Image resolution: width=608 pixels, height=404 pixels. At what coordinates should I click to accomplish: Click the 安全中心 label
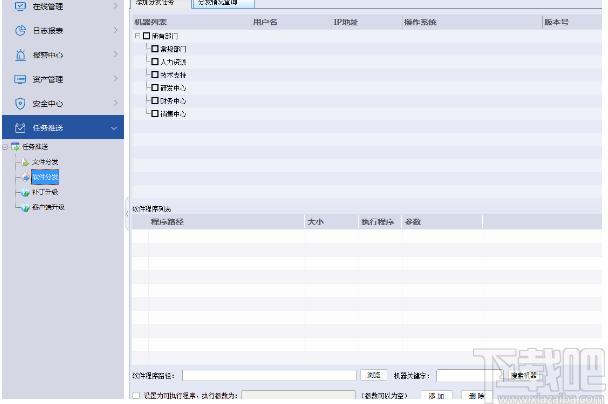click(48, 104)
